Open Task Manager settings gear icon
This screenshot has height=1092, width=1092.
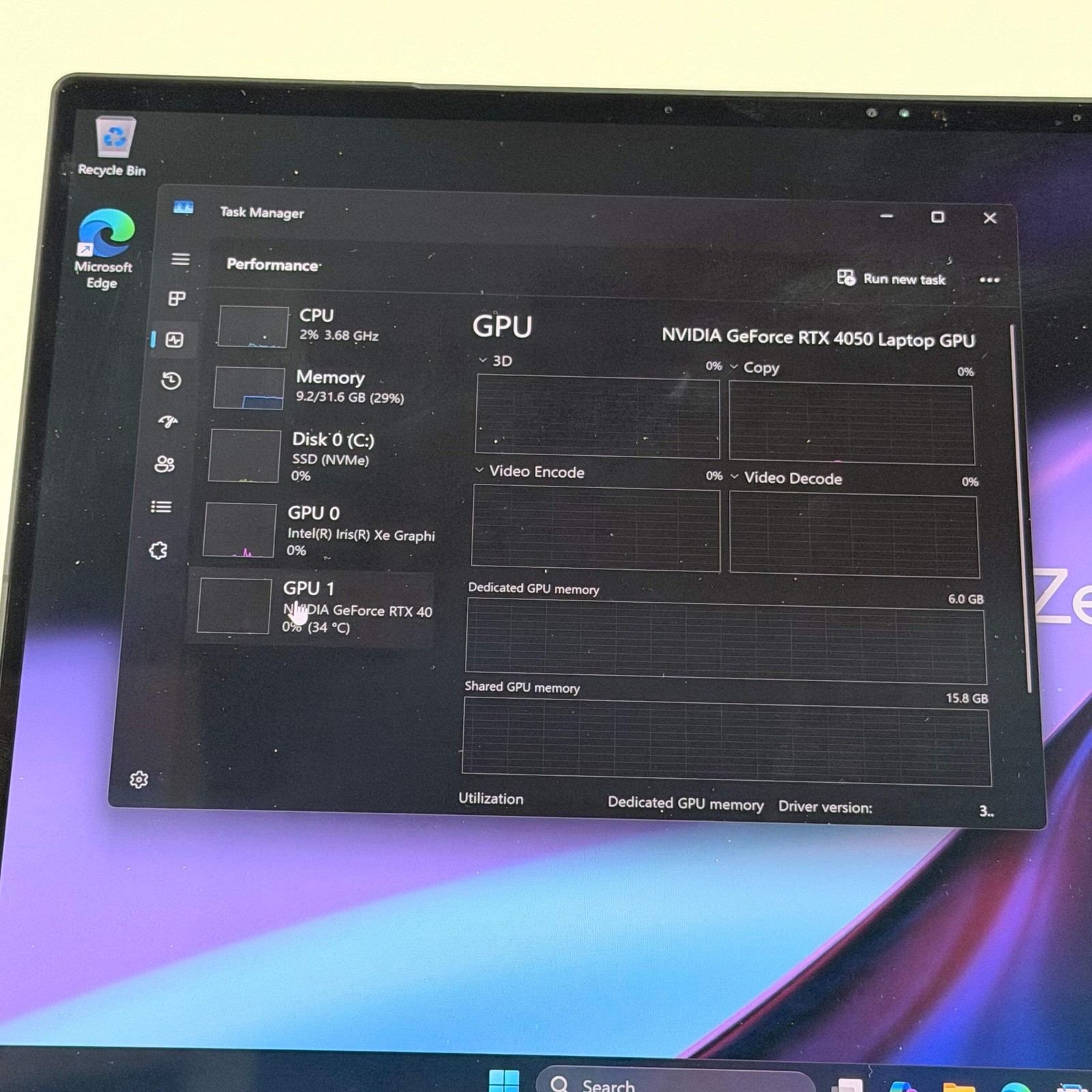(139, 779)
